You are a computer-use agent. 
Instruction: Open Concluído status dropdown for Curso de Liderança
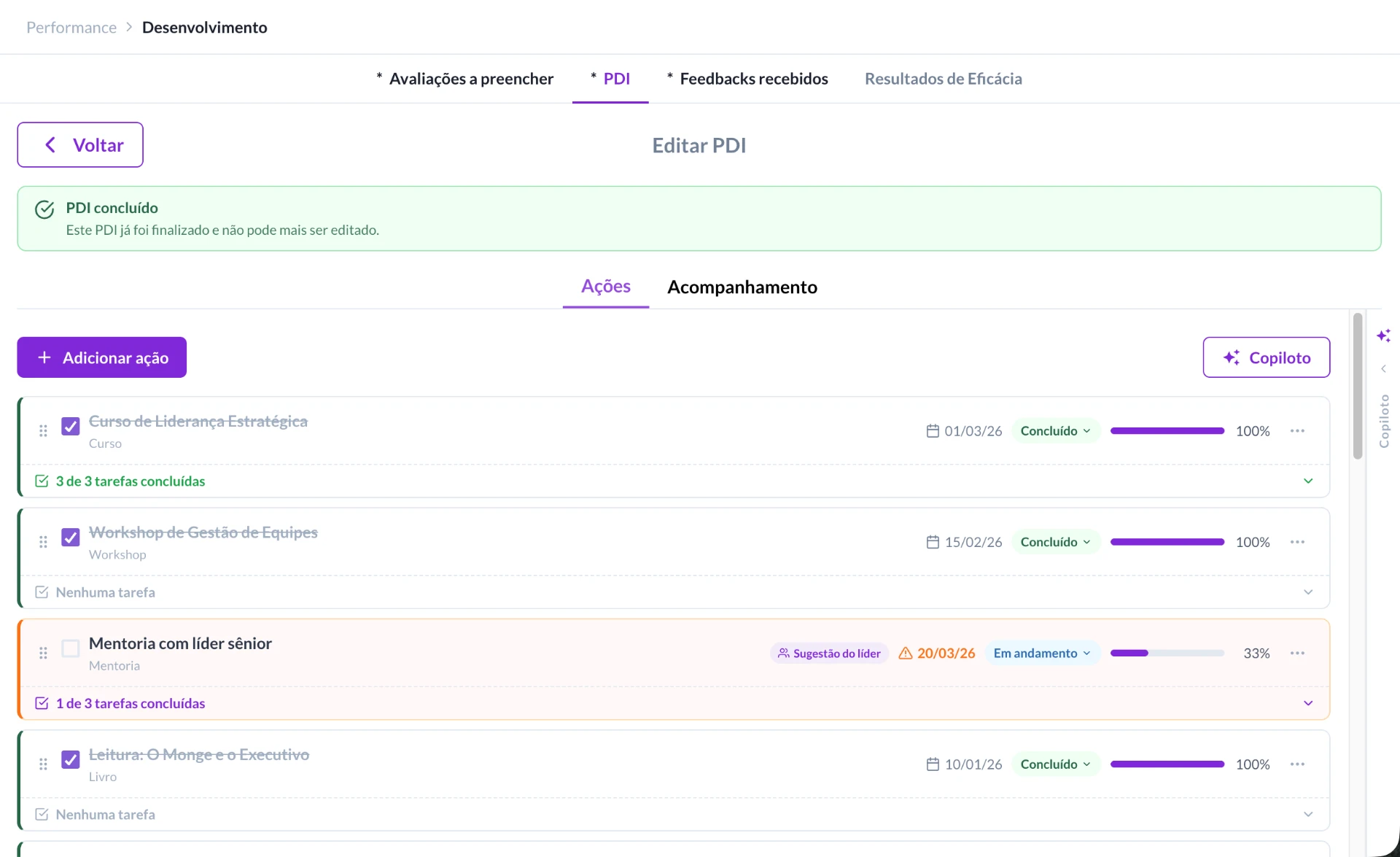[1055, 431]
